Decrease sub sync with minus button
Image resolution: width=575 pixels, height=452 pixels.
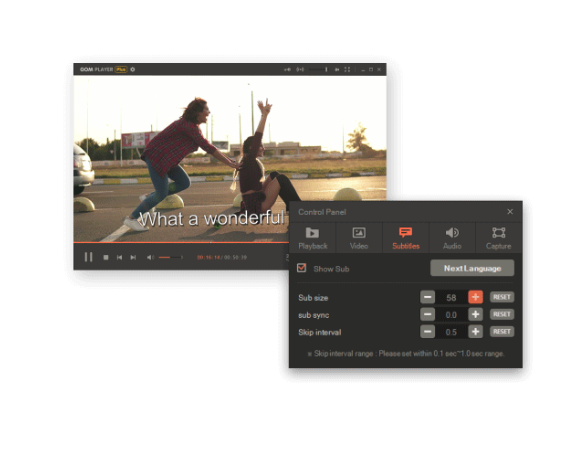[x=427, y=314]
